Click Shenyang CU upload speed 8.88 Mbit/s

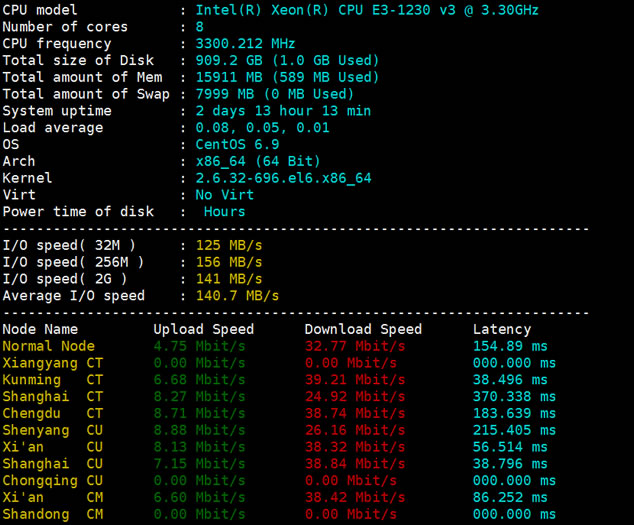(199, 430)
